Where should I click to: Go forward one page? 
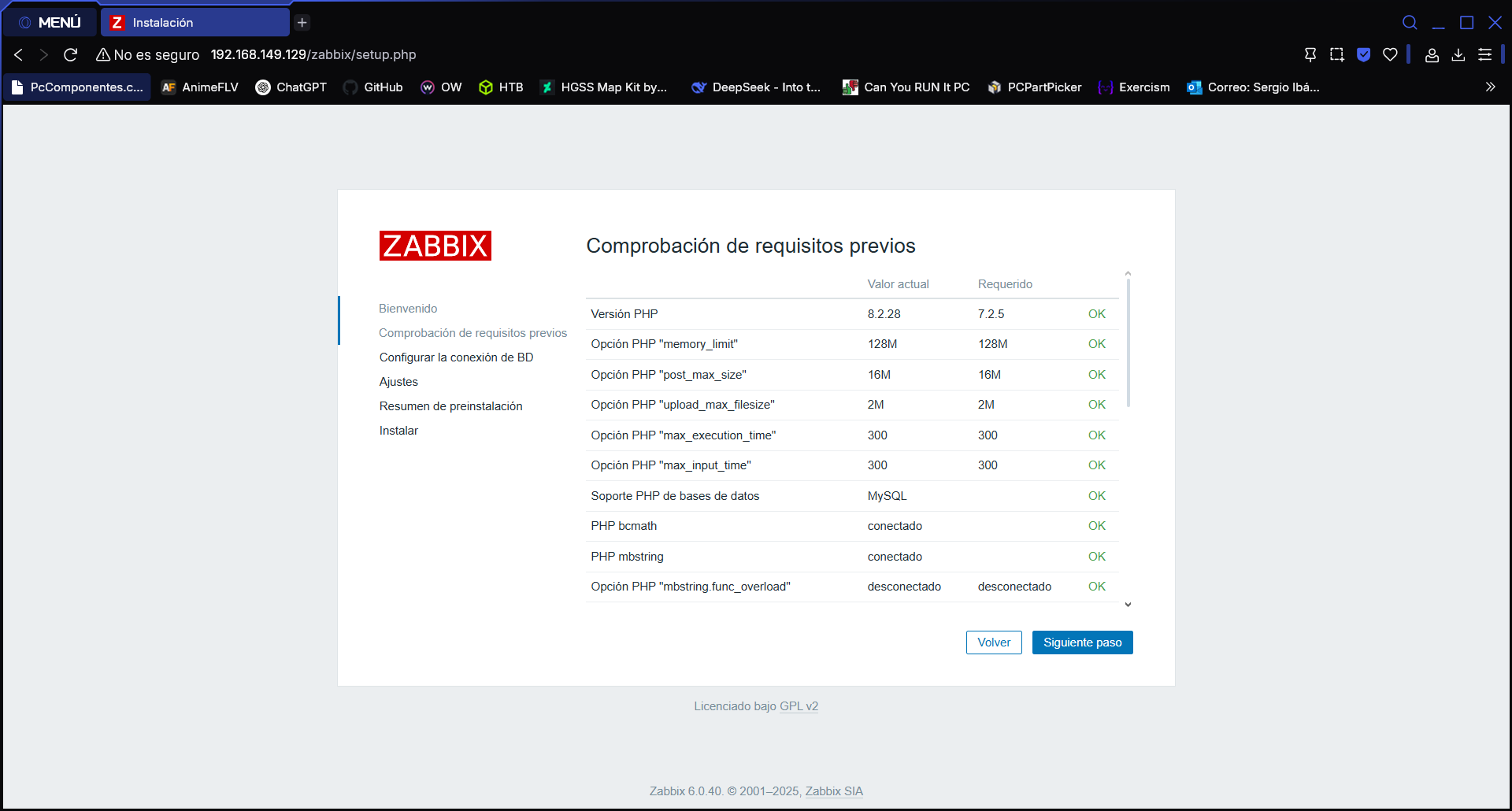pos(43,54)
